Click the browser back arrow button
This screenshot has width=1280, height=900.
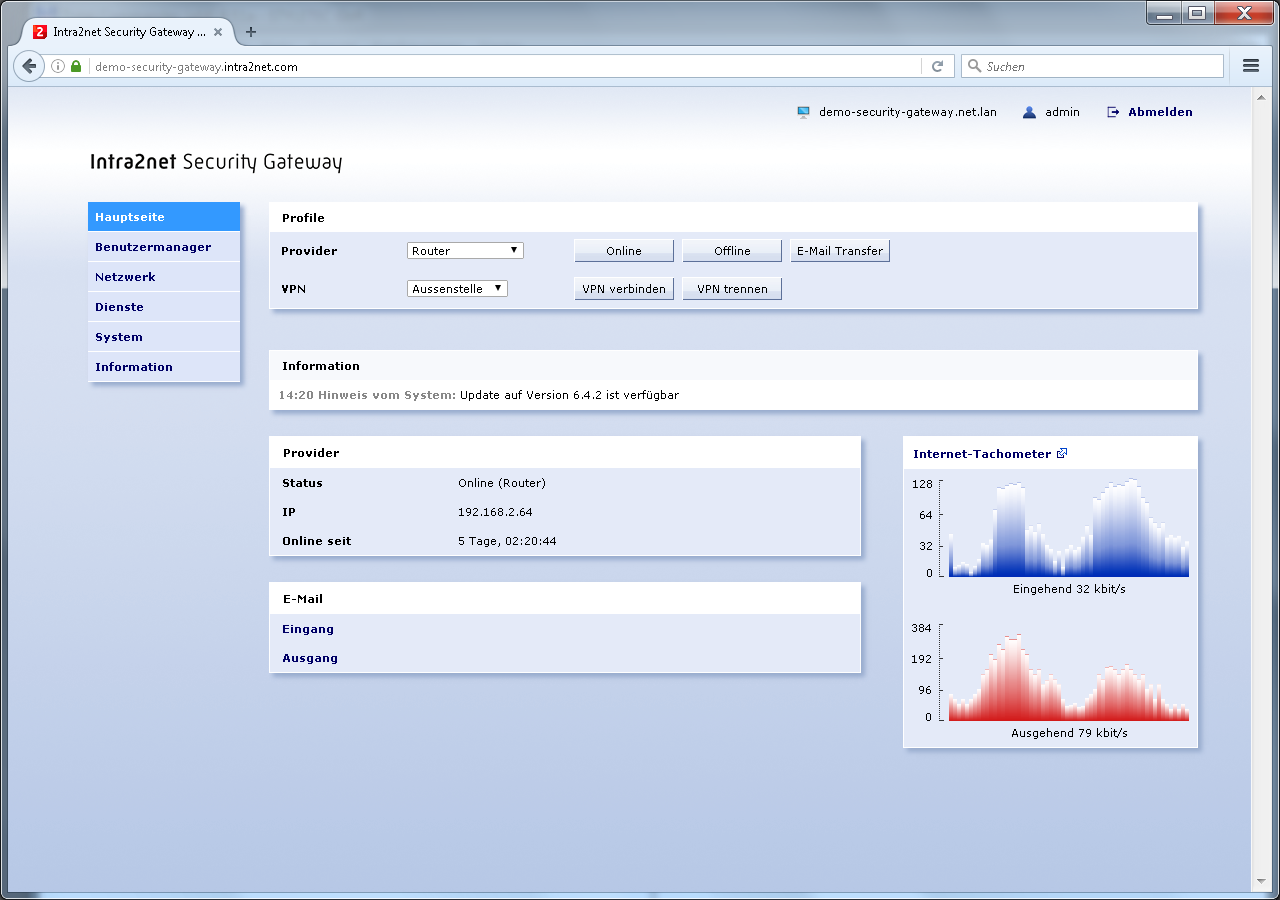click(x=29, y=66)
